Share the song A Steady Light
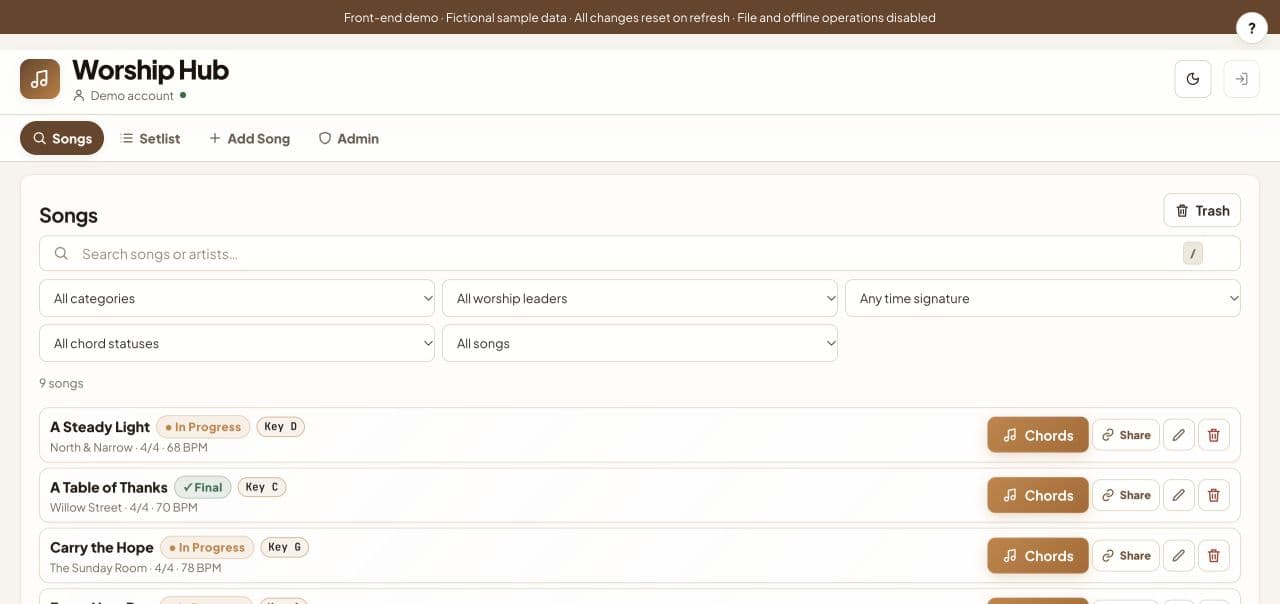This screenshot has width=1280, height=604. [1126, 435]
